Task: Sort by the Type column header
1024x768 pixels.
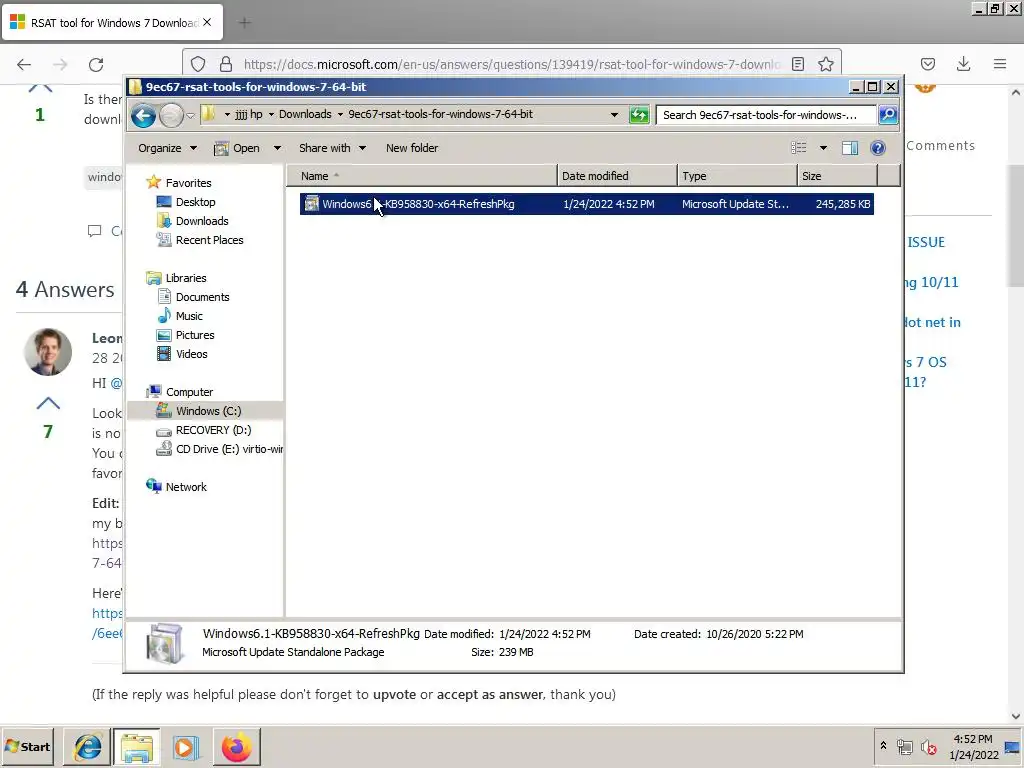Action: pos(737,176)
